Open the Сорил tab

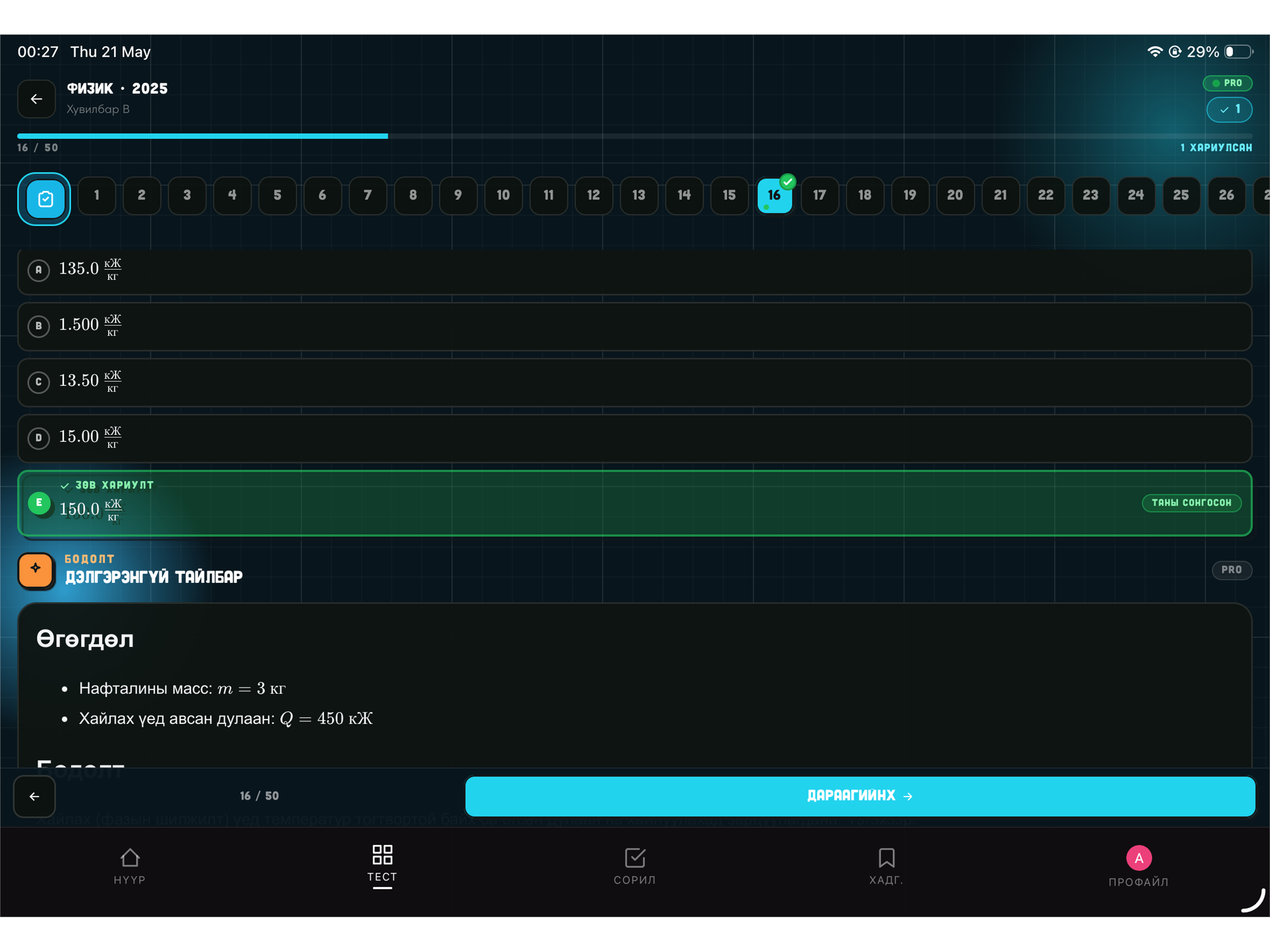pos(635,866)
